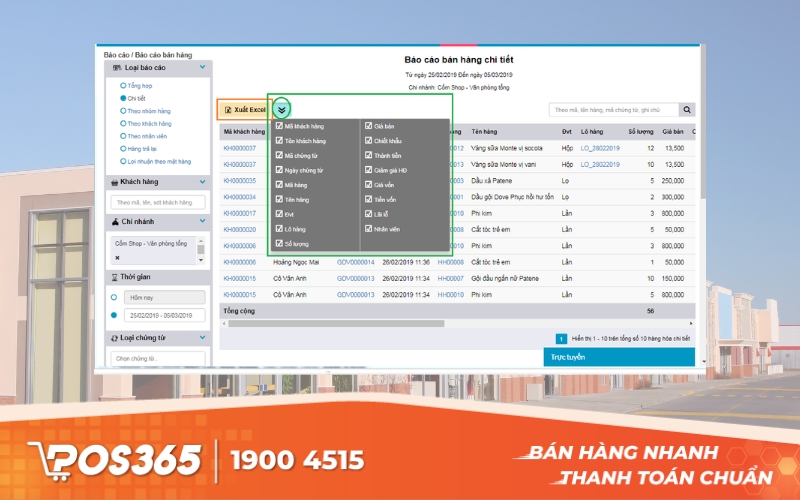Remove the Cốm Shop branch tag
The height and width of the screenshot is (500, 800).
117,258
